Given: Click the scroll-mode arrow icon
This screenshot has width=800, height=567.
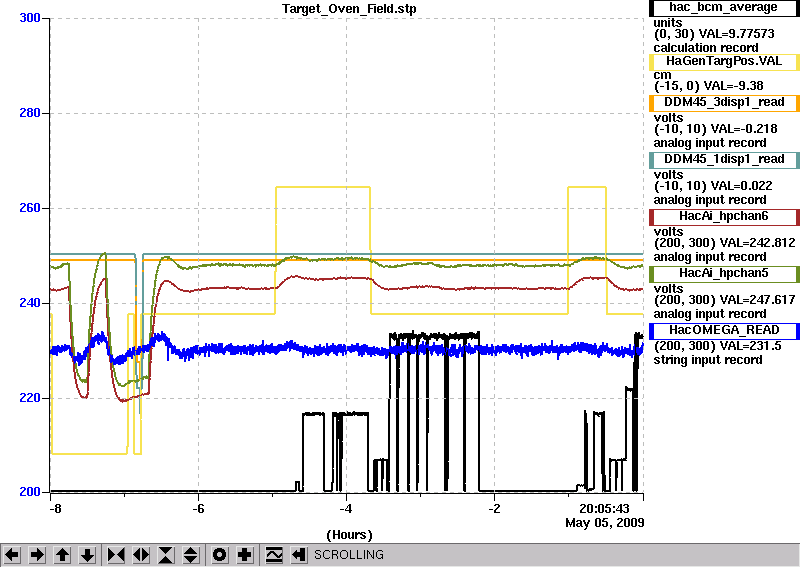Looking at the screenshot, I should [x=299, y=555].
